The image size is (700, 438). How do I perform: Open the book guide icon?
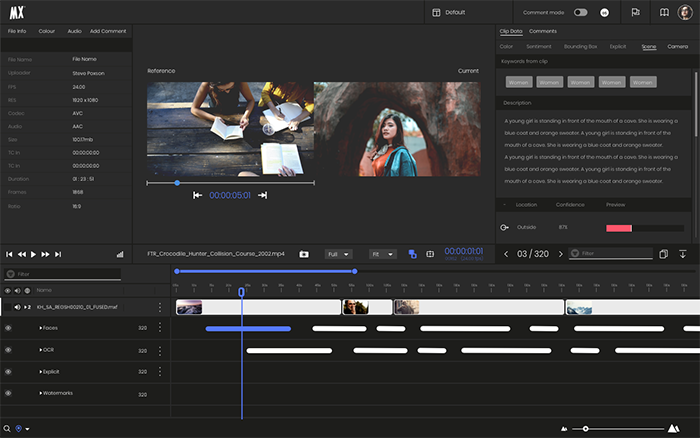(663, 12)
